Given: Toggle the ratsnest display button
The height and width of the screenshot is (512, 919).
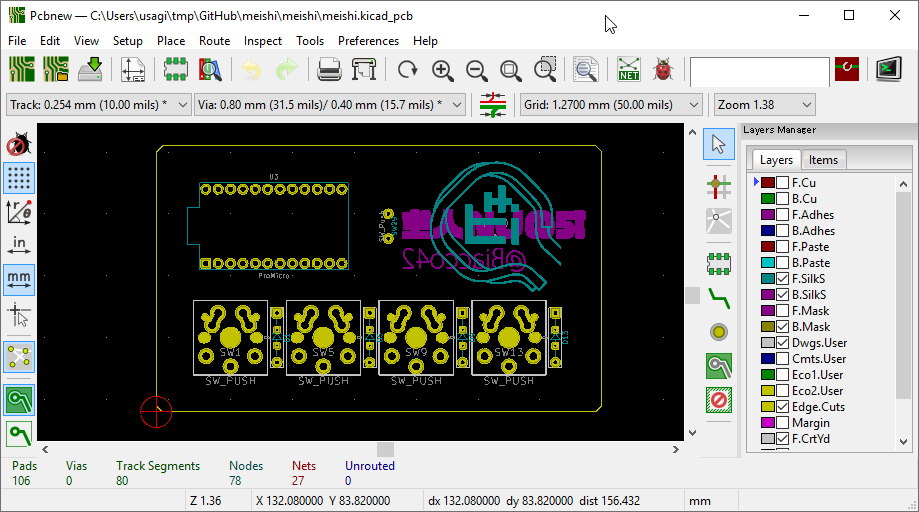Looking at the screenshot, I should point(19,357).
